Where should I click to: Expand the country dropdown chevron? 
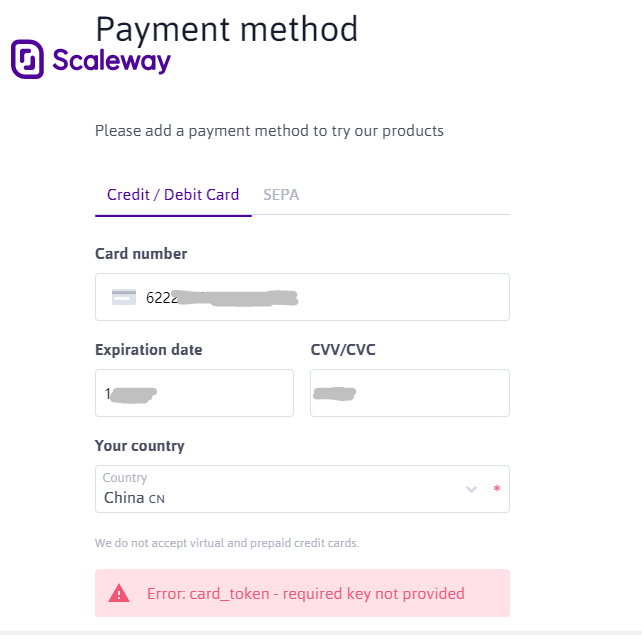pos(471,489)
